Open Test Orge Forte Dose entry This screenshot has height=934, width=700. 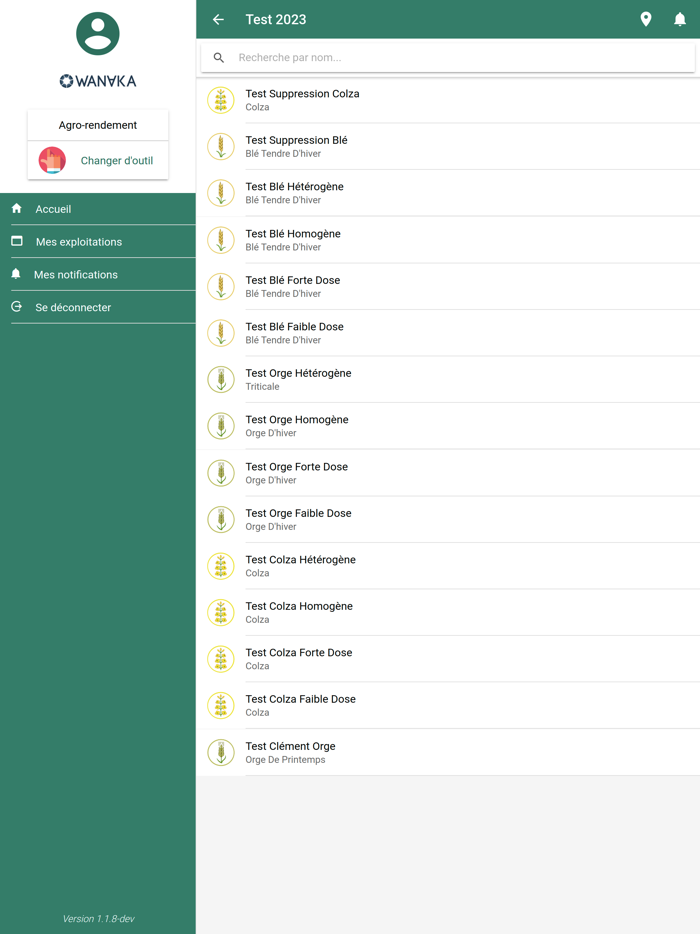click(448, 473)
